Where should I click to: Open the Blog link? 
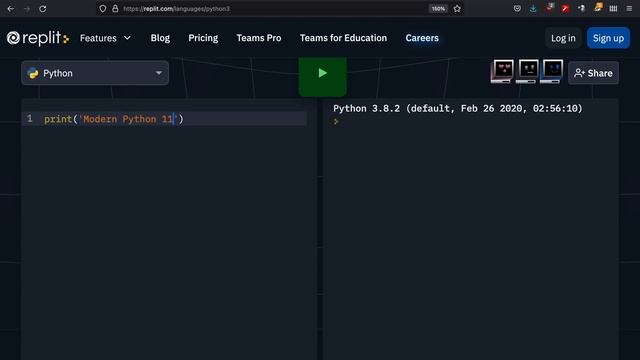(x=160, y=38)
